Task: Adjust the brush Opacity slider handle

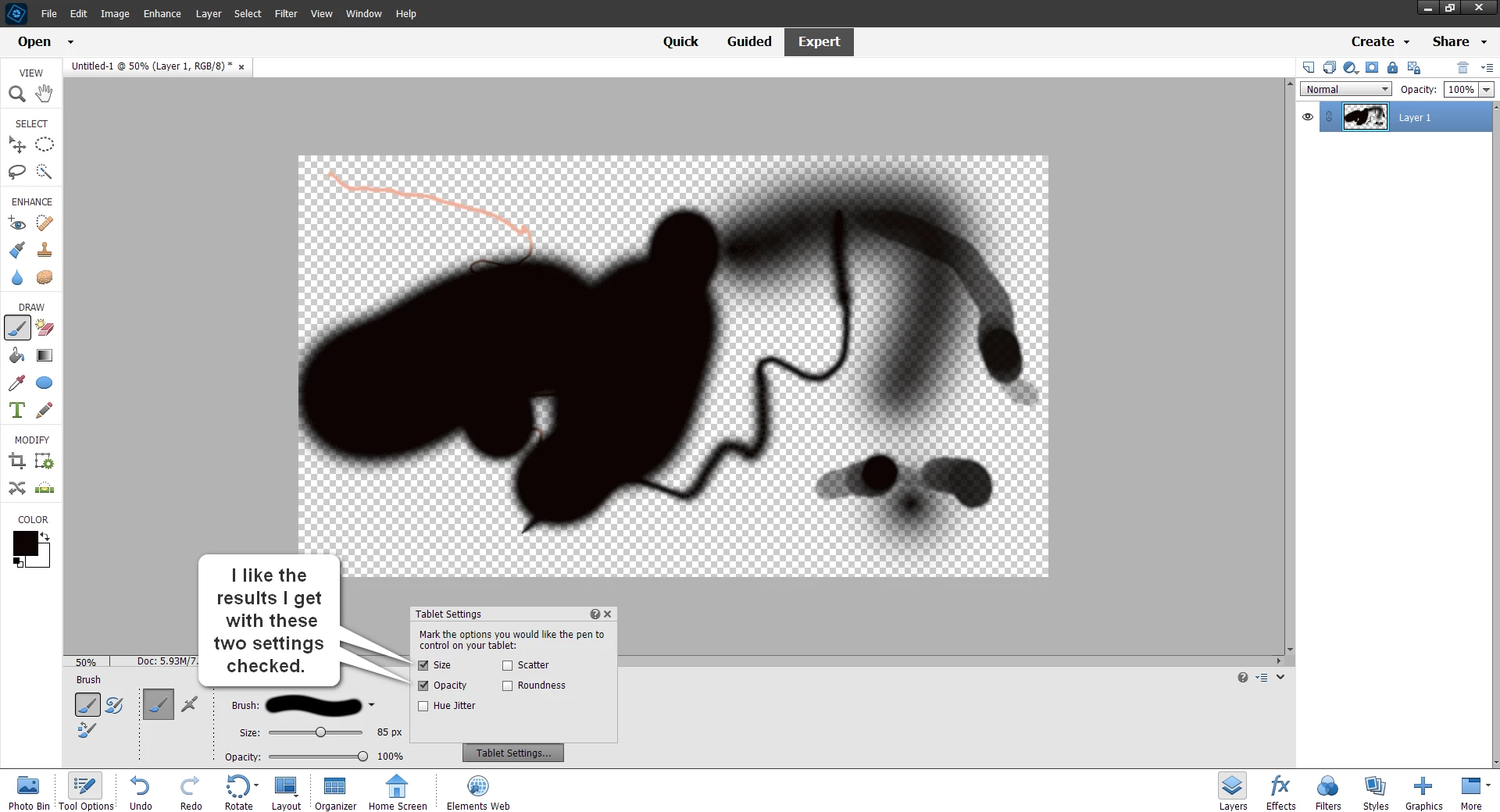Action: [x=362, y=757]
